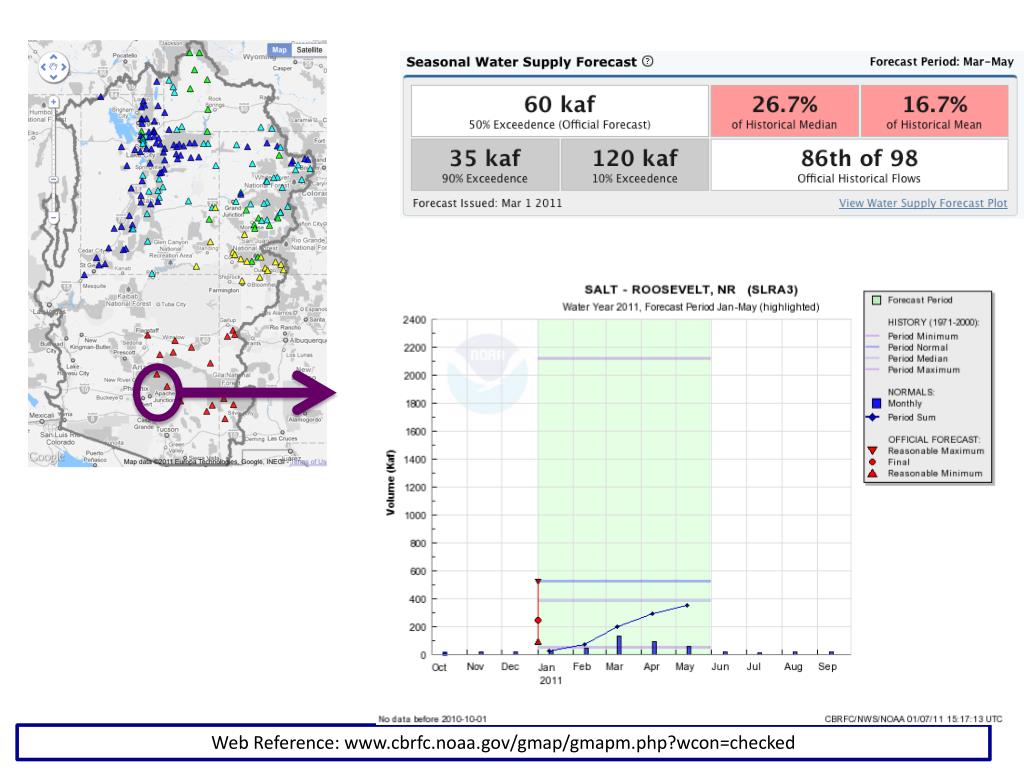1024x768 pixels.
Task: Open the Seasonal Water Supply Forecast help icon
Action: tap(649, 62)
